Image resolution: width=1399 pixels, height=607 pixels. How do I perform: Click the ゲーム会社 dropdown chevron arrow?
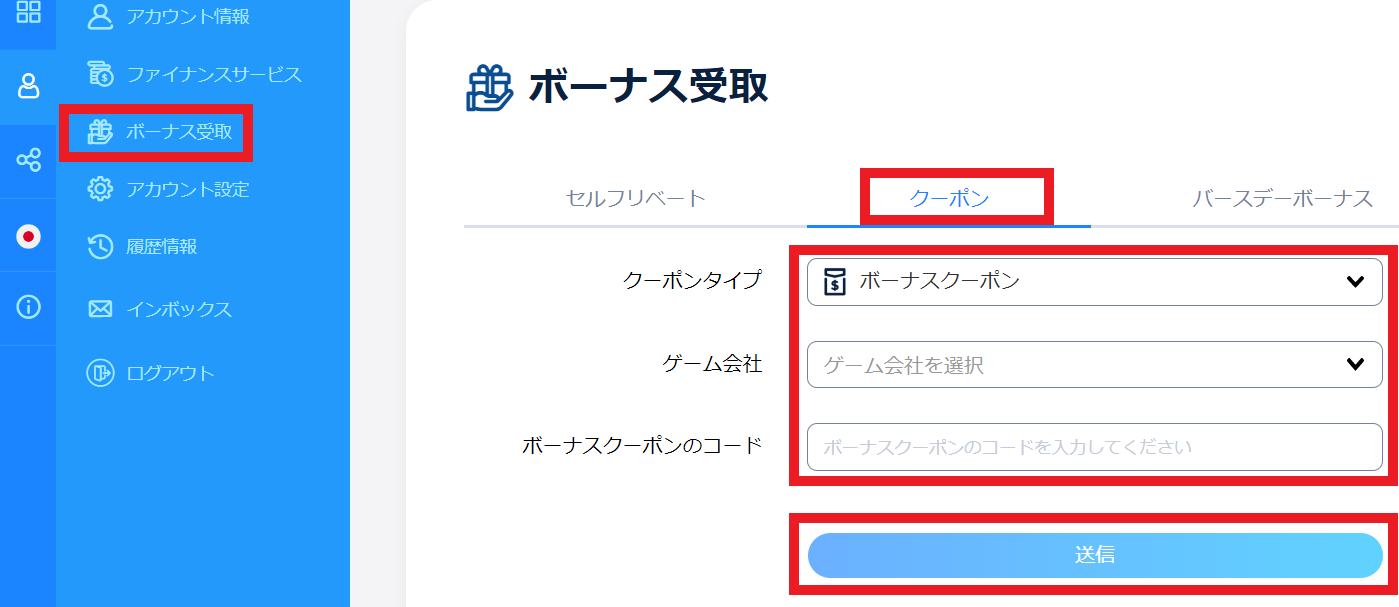pos(1355,365)
